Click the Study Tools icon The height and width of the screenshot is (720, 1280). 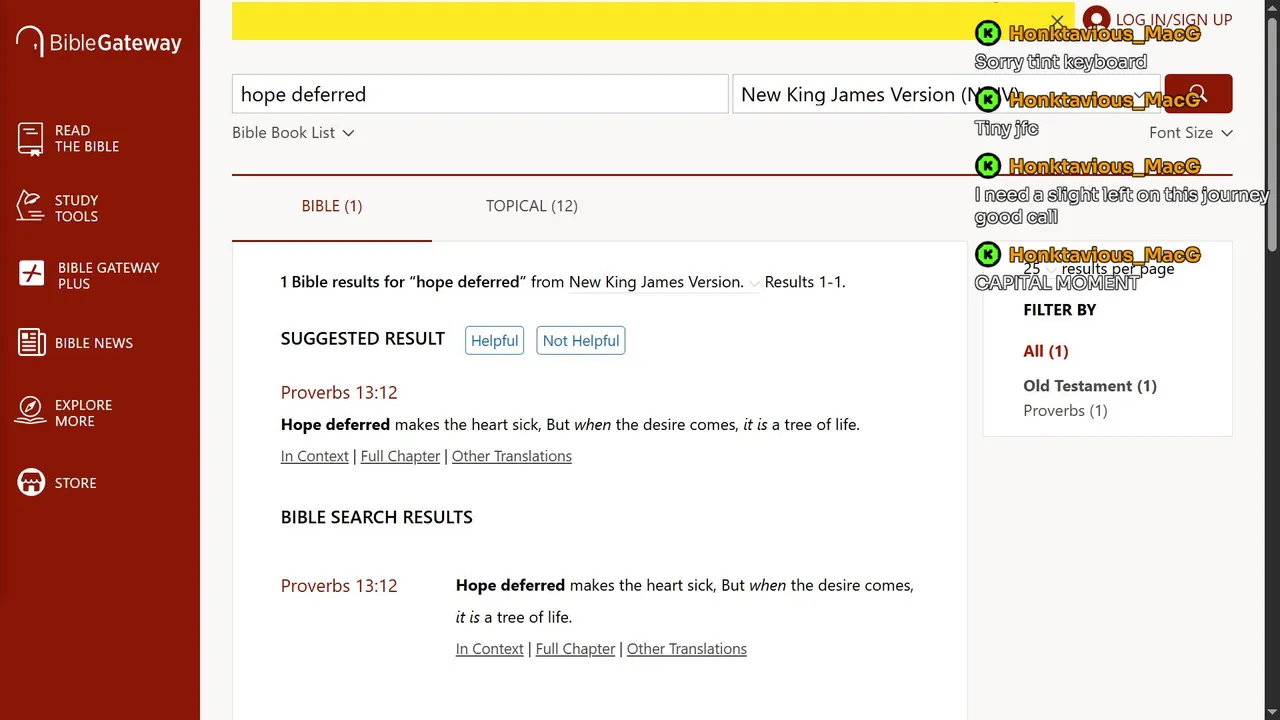point(30,207)
